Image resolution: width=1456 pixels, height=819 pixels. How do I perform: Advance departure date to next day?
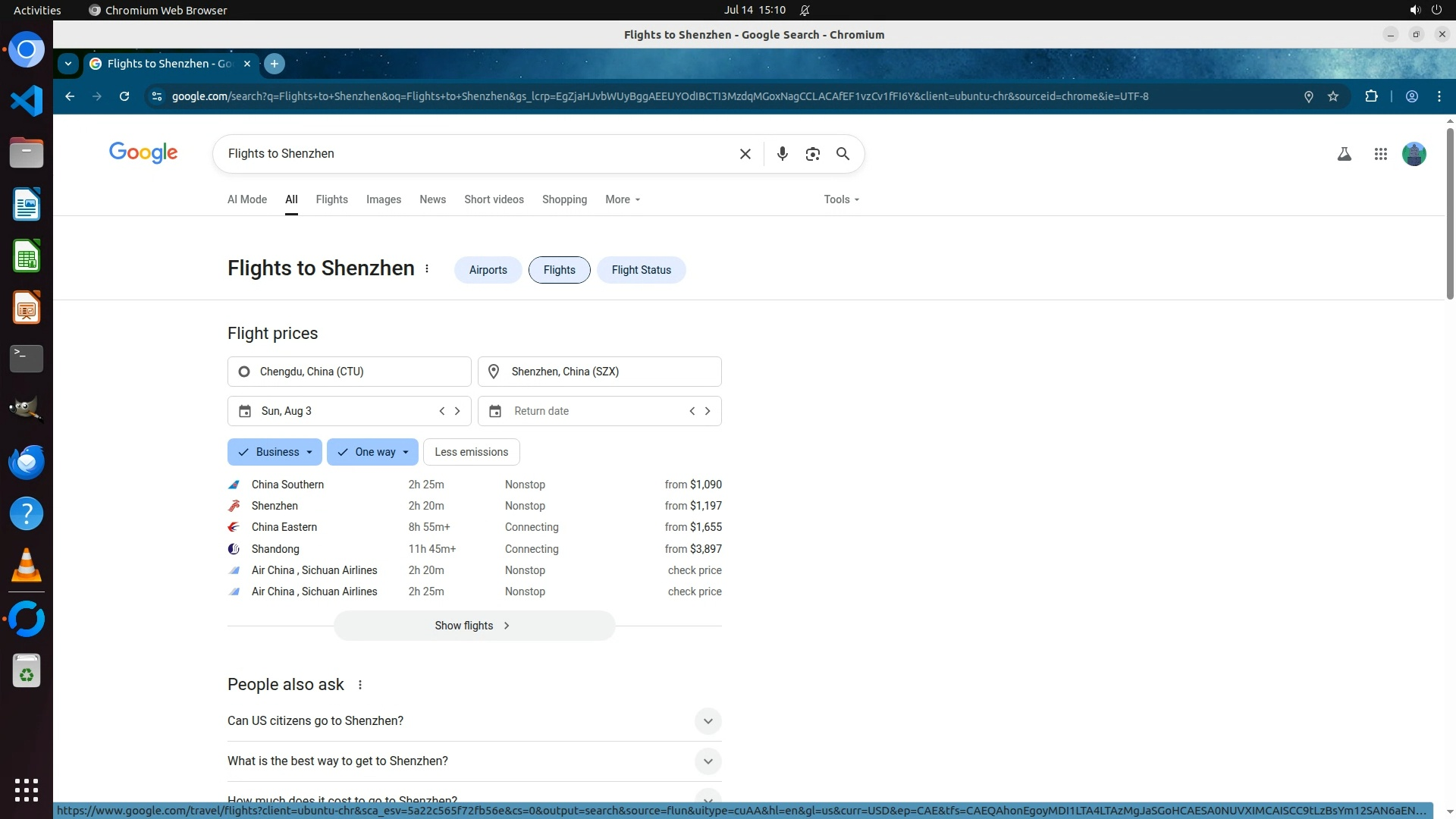pyautogui.click(x=457, y=411)
